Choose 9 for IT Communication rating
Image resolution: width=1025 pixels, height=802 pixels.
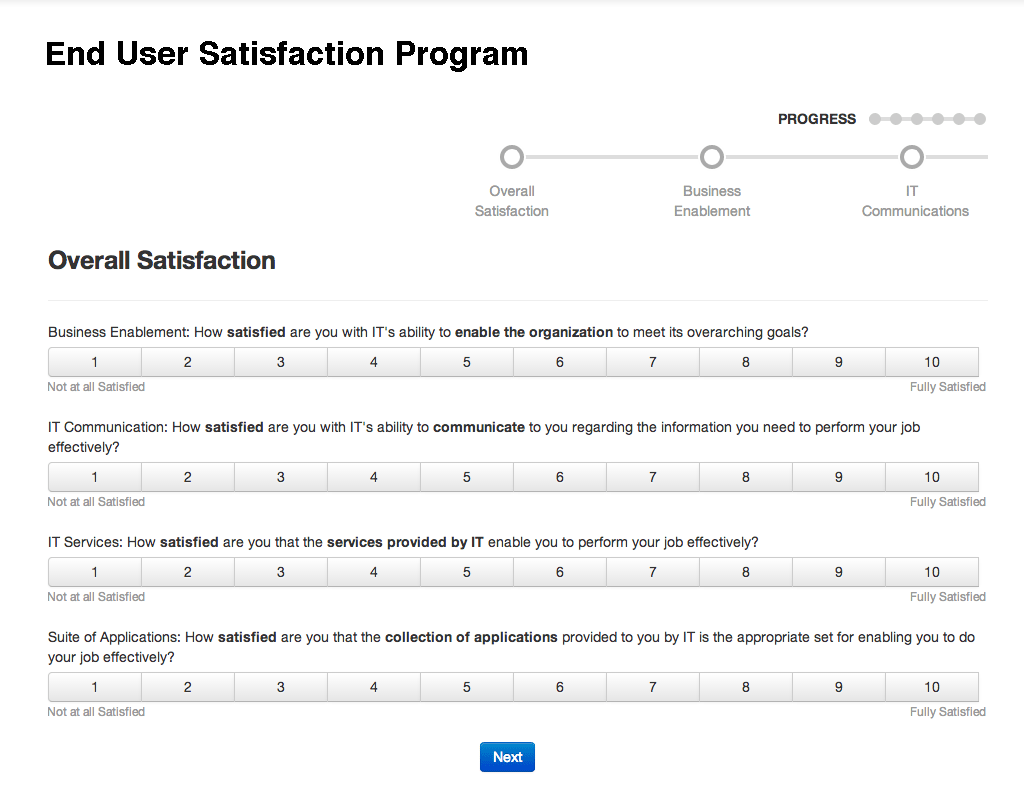[839, 477]
